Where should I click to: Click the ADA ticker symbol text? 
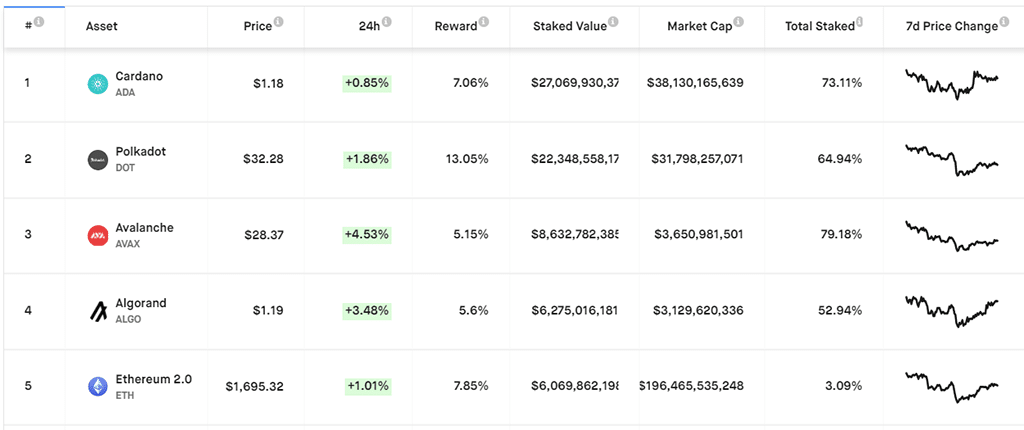(x=125, y=93)
